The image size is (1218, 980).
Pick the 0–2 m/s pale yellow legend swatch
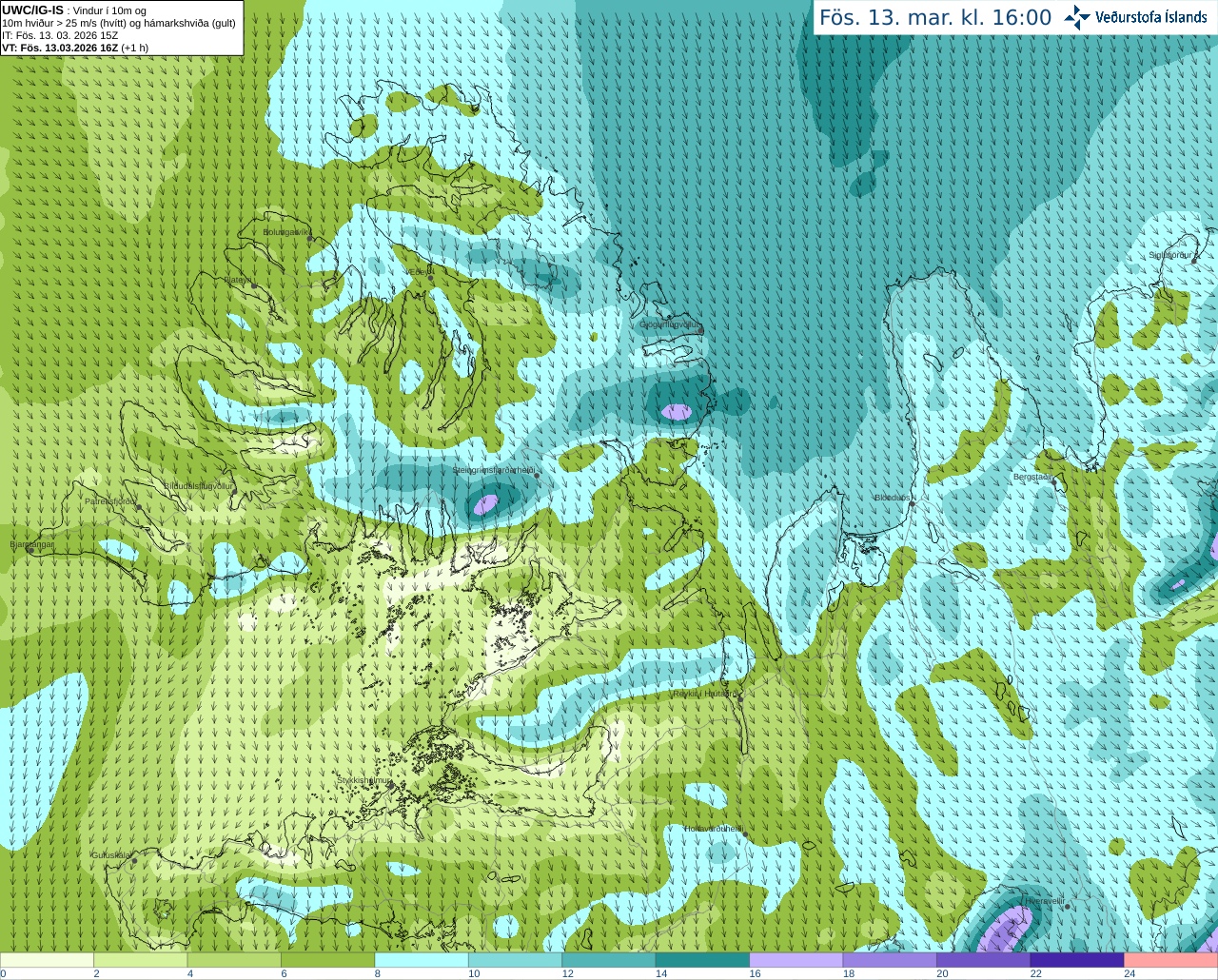click(x=48, y=960)
